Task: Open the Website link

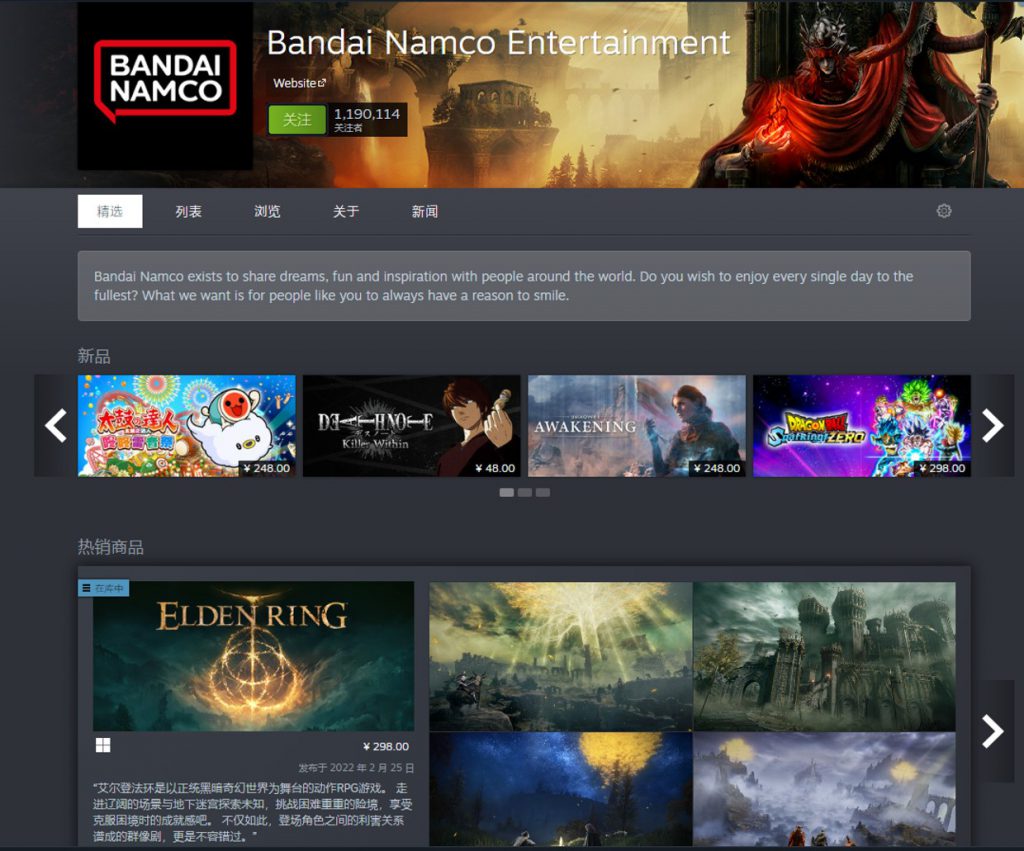Action: tap(295, 84)
